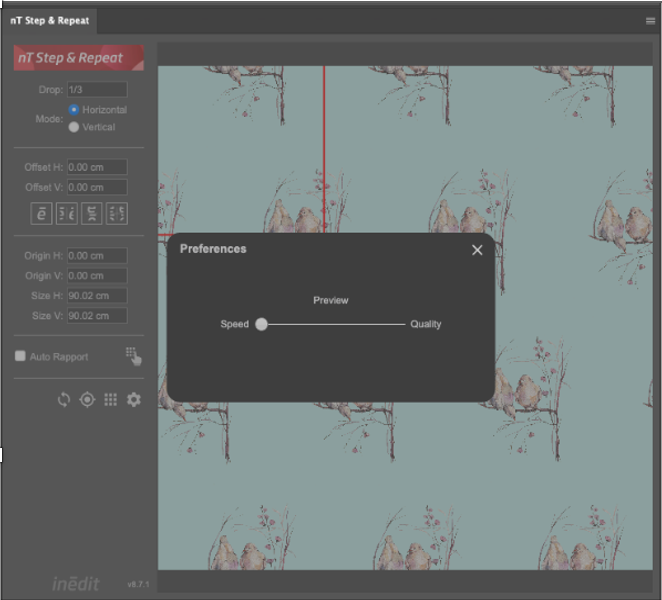Image resolution: width=662 pixels, height=600 pixels.
Task: Enable the Auto Rapport checkbox
Action: 20,356
